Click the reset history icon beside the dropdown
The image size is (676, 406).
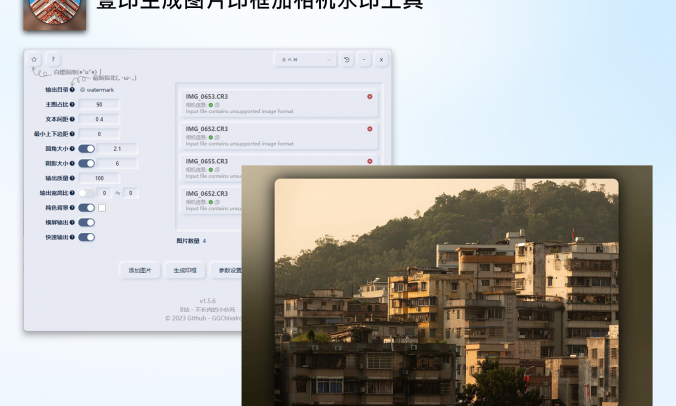pos(347,60)
